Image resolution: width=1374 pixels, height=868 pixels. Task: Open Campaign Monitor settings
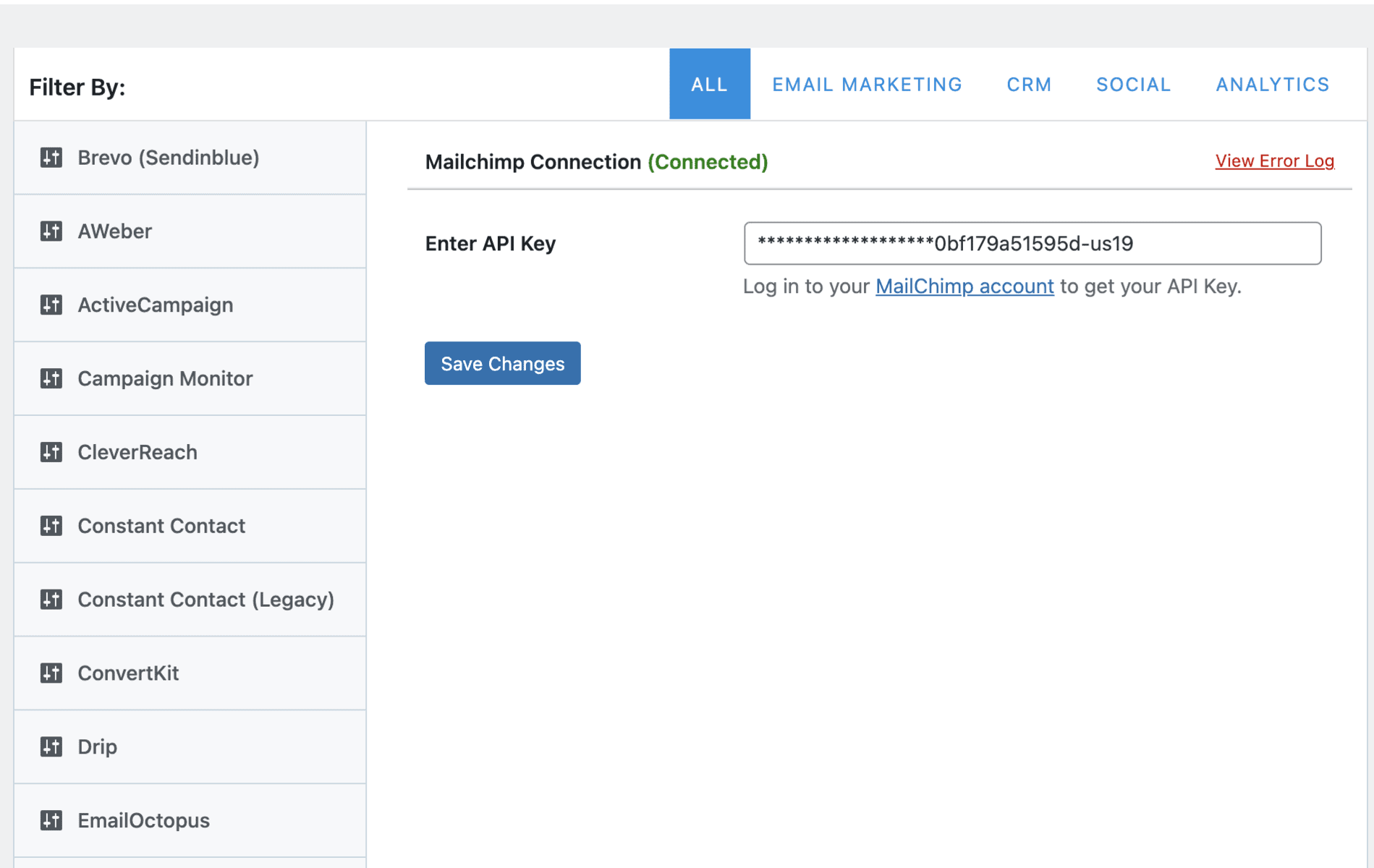click(190, 379)
